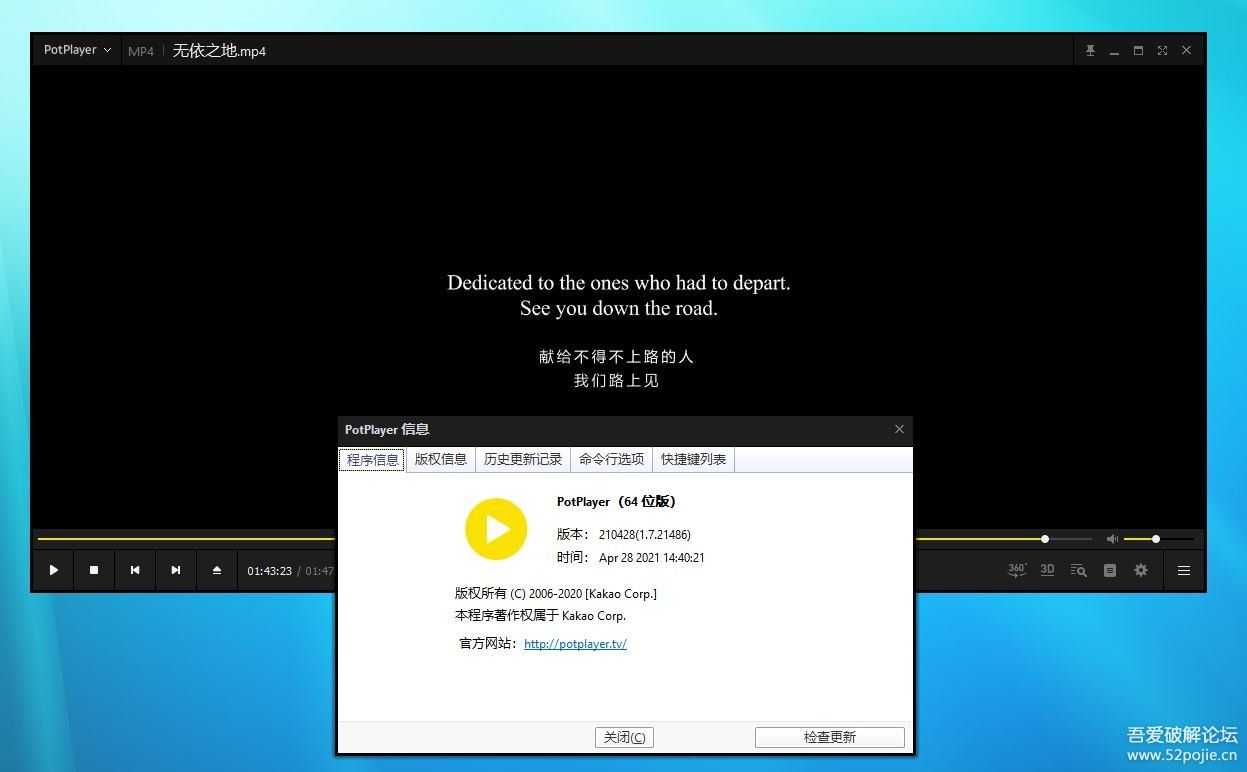1247x772 pixels.
Task: Skip to the next track
Action: coord(176,570)
